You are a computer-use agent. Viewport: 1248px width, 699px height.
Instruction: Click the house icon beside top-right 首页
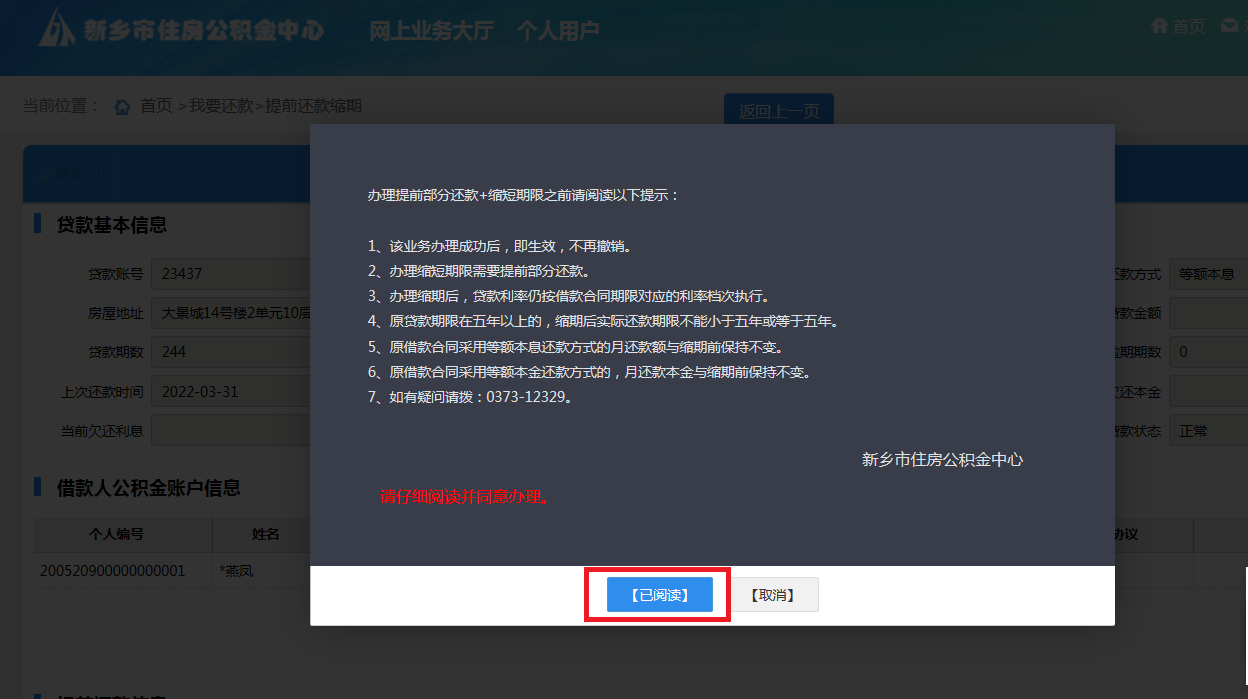click(x=1160, y=26)
